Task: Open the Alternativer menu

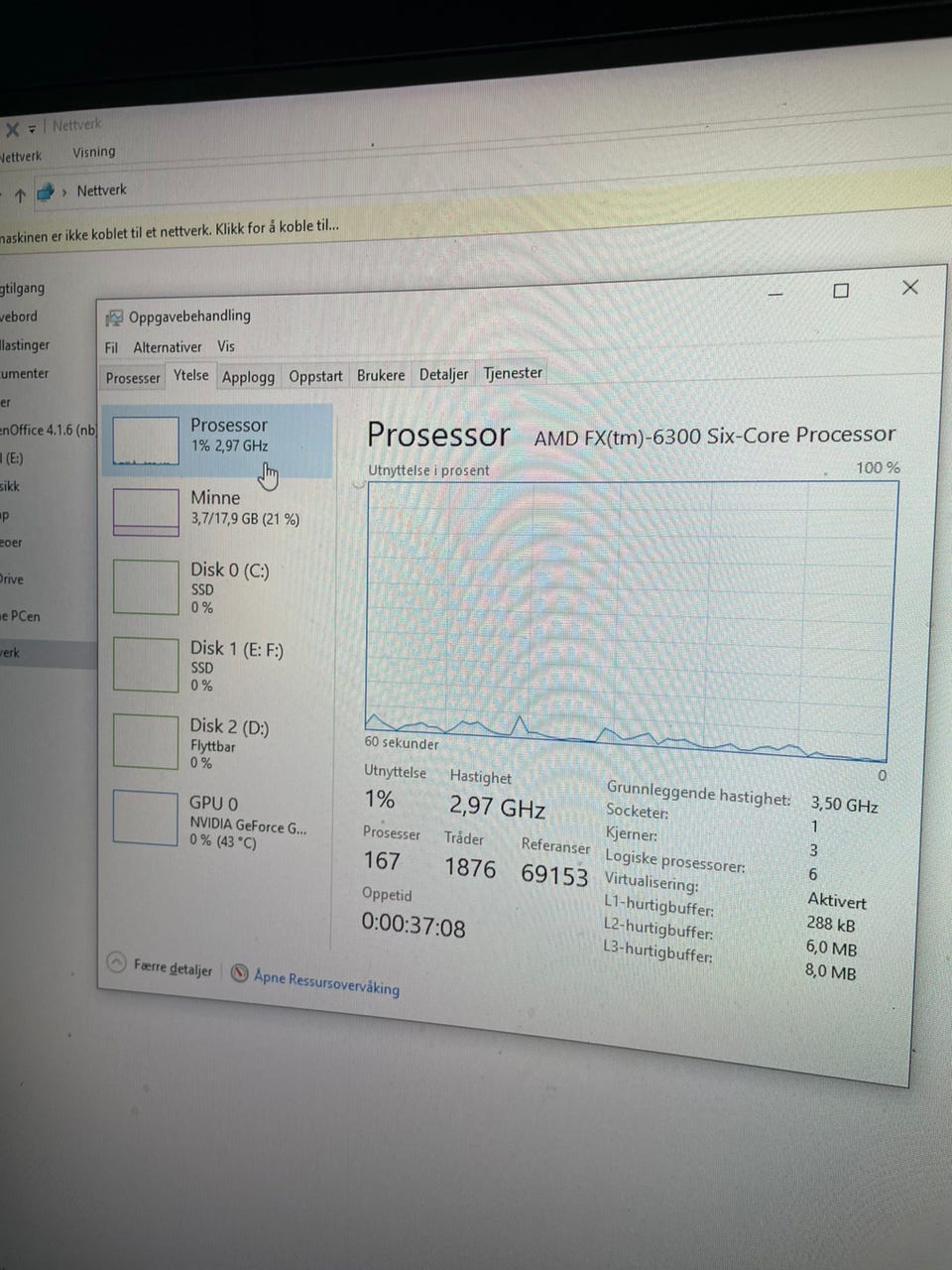Action: (x=168, y=347)
